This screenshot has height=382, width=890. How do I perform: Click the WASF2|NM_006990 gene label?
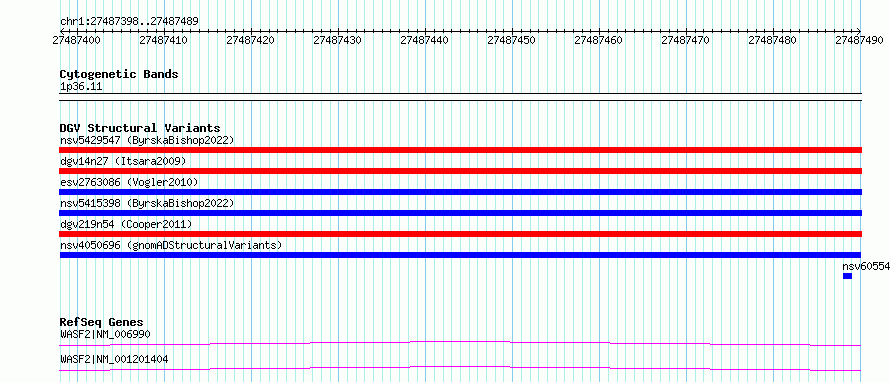[105, 334]
